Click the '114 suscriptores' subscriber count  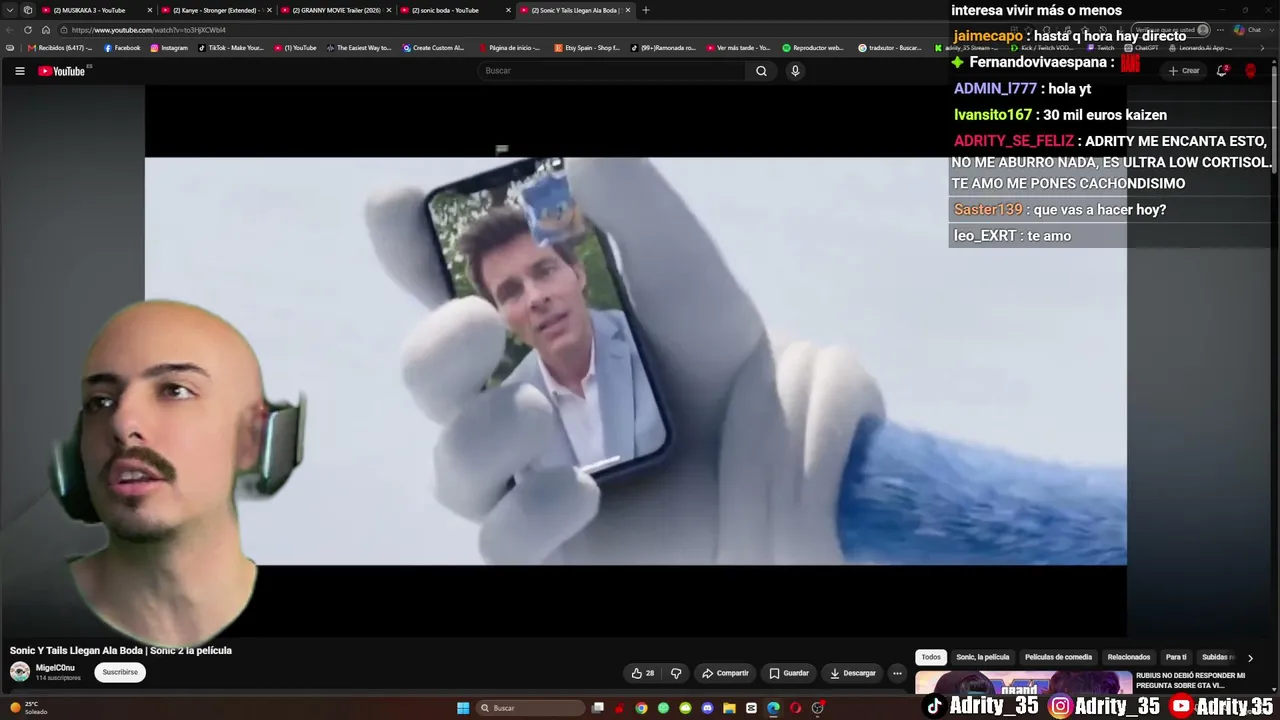[58, 678]
